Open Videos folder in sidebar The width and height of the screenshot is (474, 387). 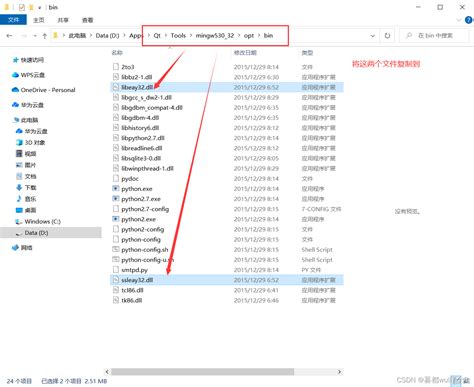click(26, 154)
